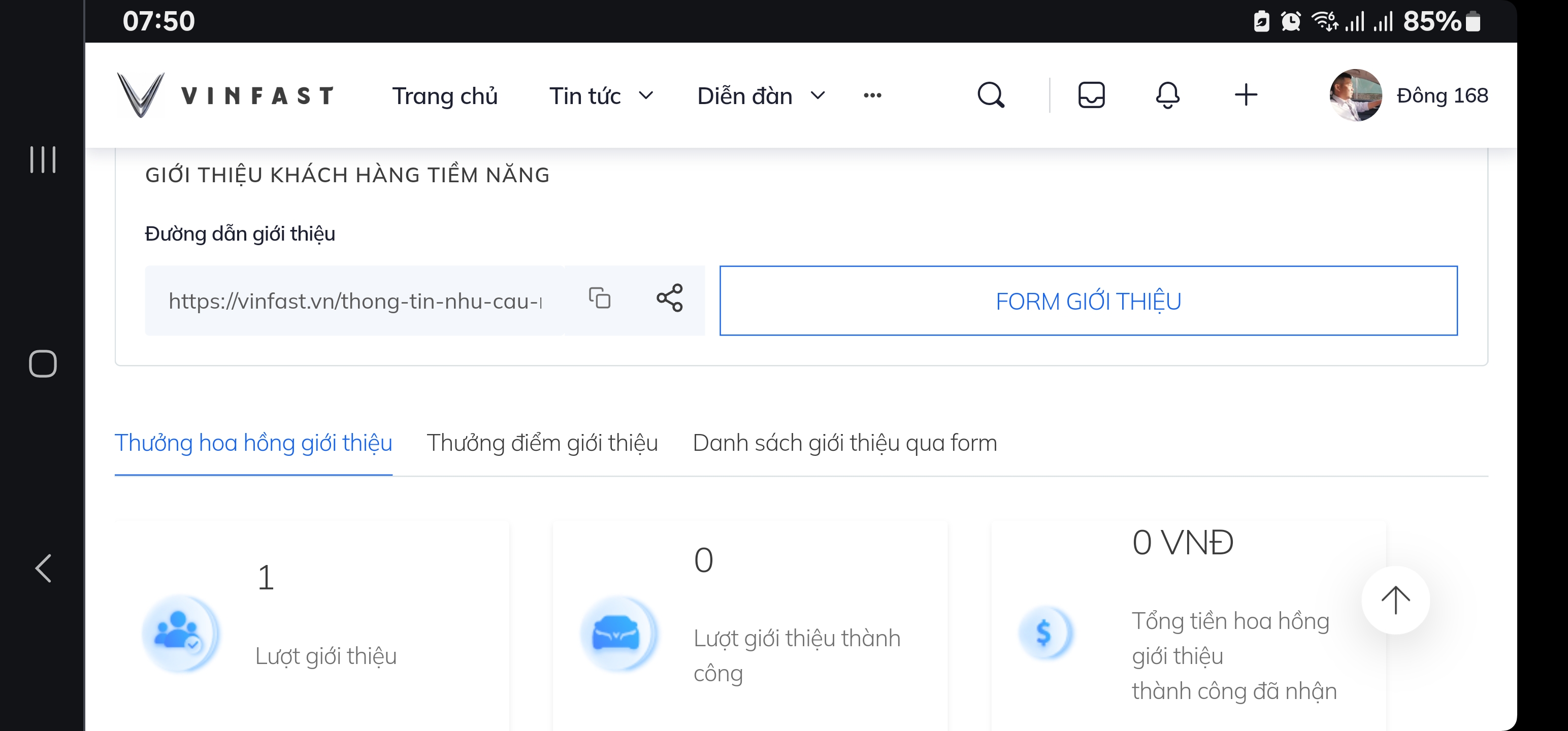Go to Trang chủ menu item
Image resolution: width=1568 pixels, height=731 pixels.
444,95
